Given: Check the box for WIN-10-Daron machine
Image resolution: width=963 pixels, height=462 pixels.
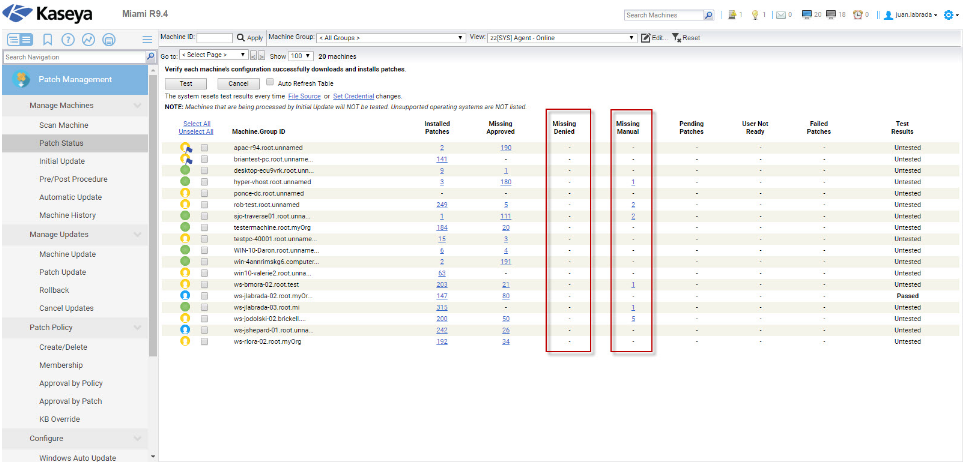Looking at the screenshot, I should tap(205, 250).
